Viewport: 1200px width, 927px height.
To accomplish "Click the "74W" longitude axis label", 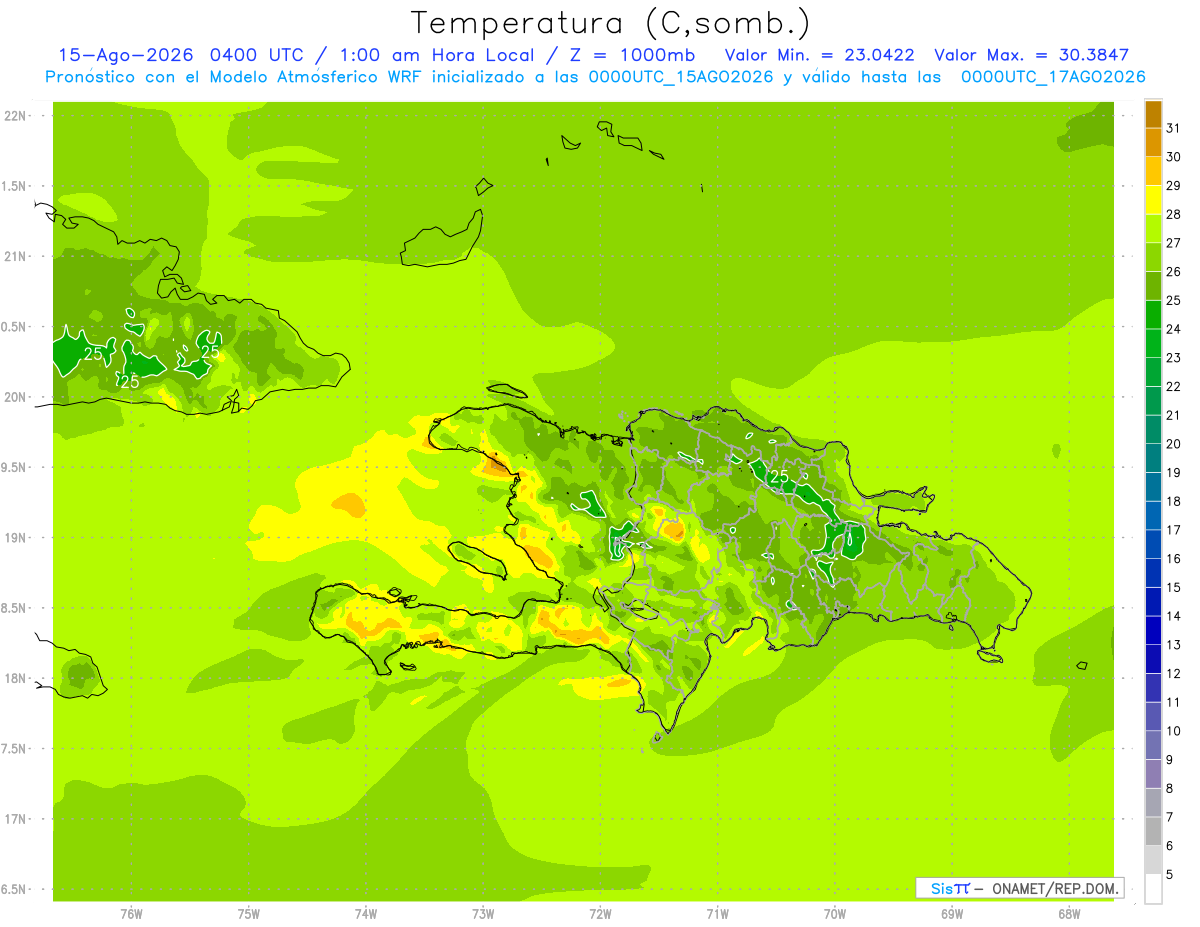I will point(366,914).
